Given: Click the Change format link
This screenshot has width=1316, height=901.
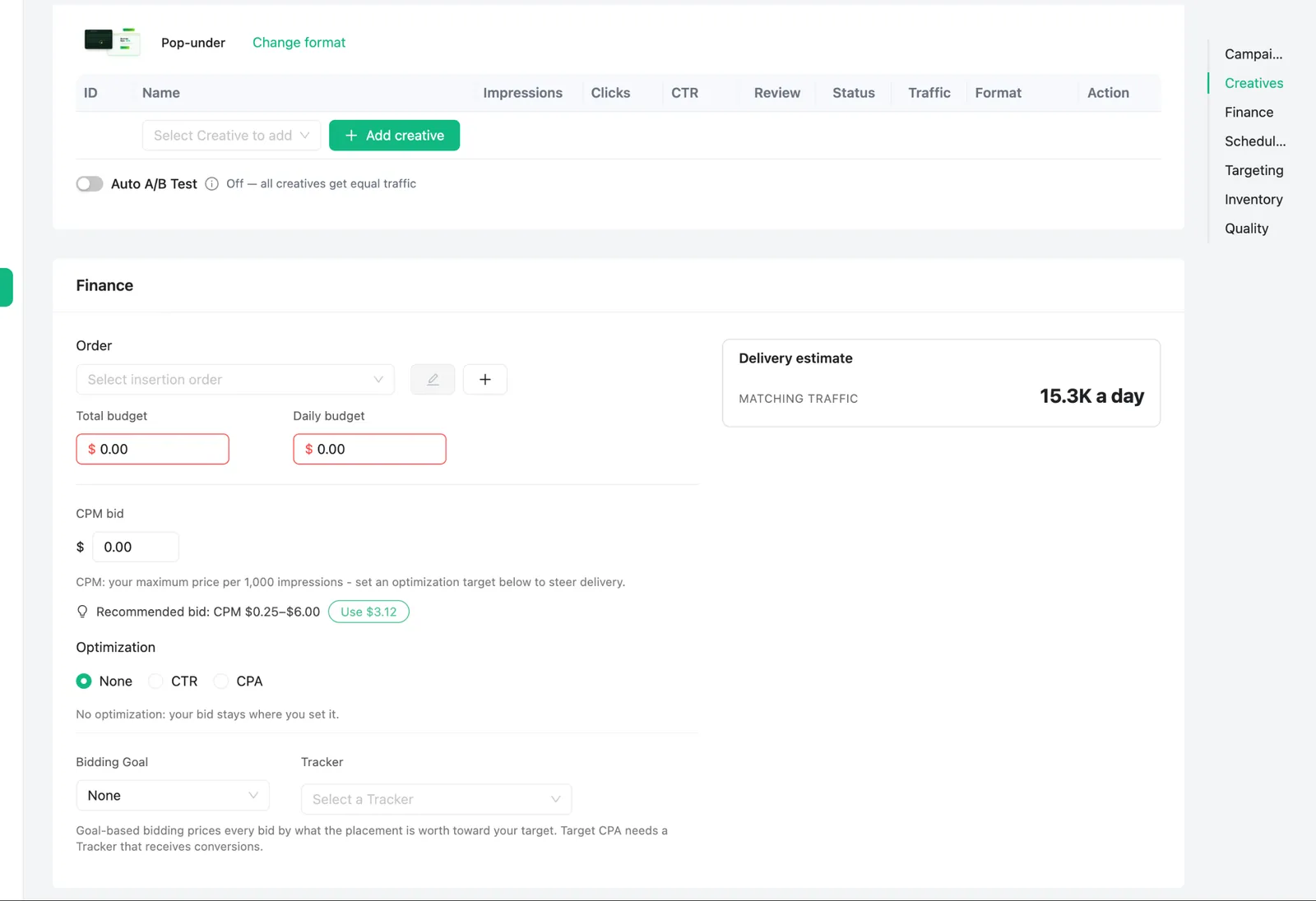Looking at the screenshot, I should click(x=299, y=42).
